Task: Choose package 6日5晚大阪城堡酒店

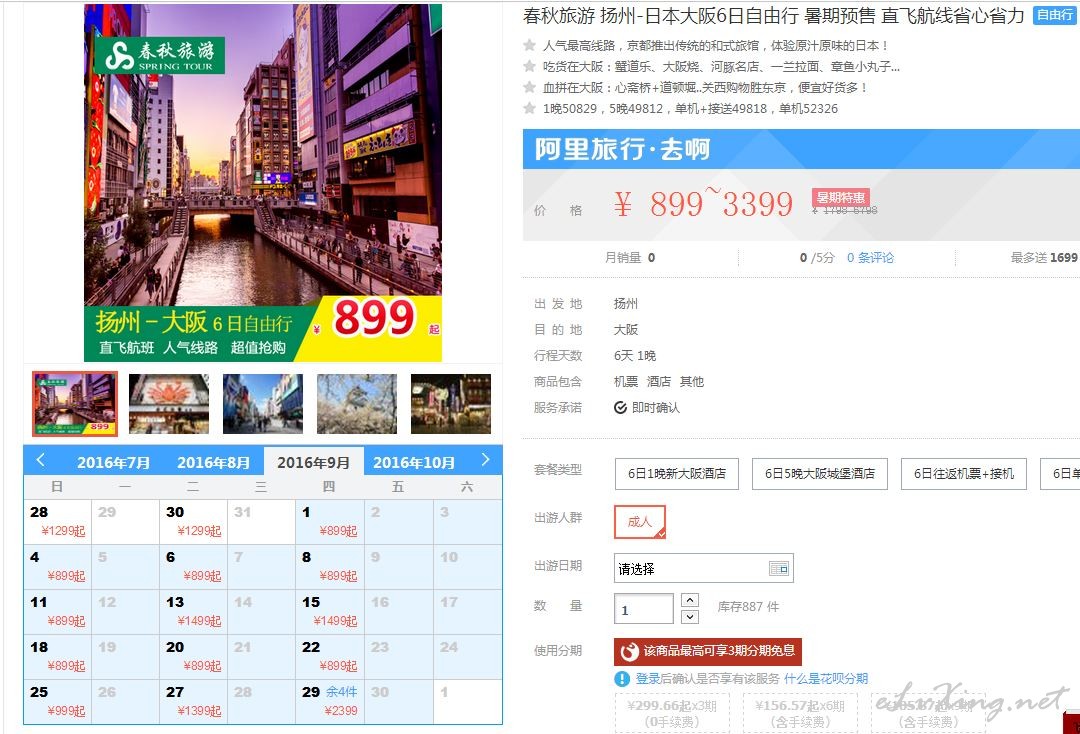Action: 820,474
